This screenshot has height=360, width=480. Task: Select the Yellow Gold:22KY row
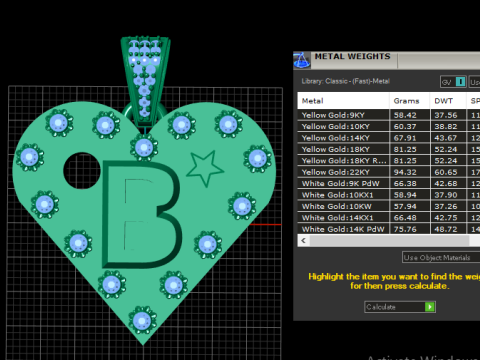(389, 172)
